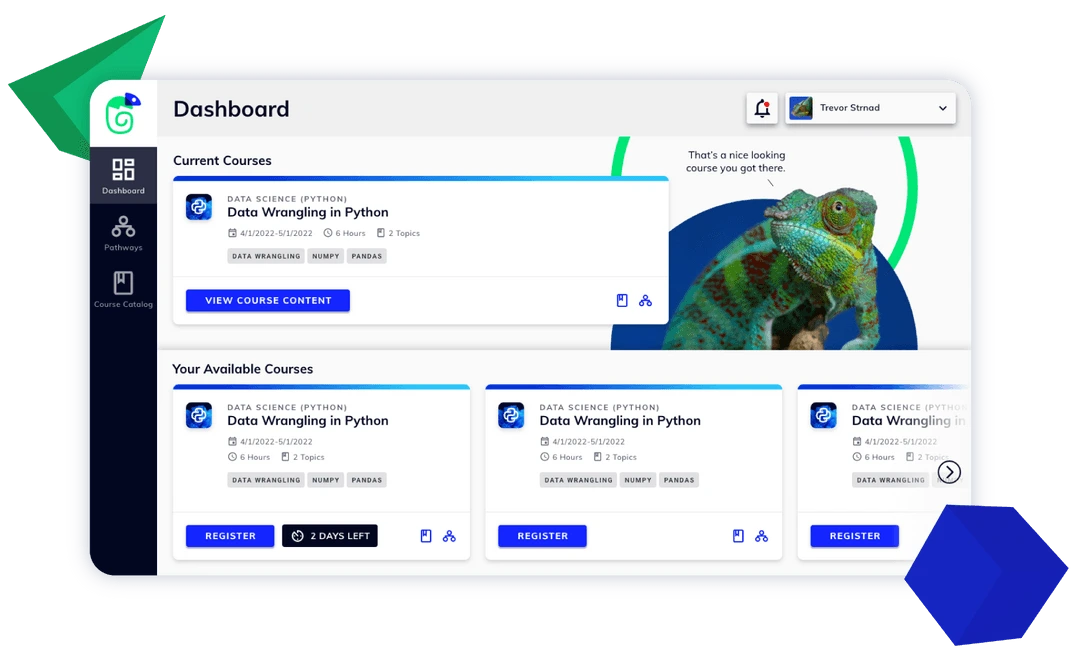Image resolution: width=1080 pixels, height=655 pixels.
Task: Click Register on the third available course
Action: click(x=855, y=536)
